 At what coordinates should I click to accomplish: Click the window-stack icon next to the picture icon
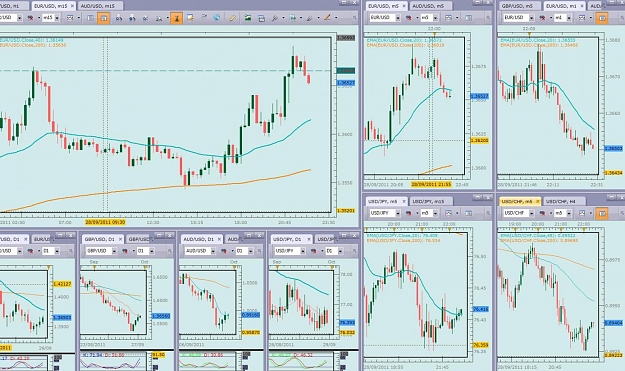click(261, 18)
